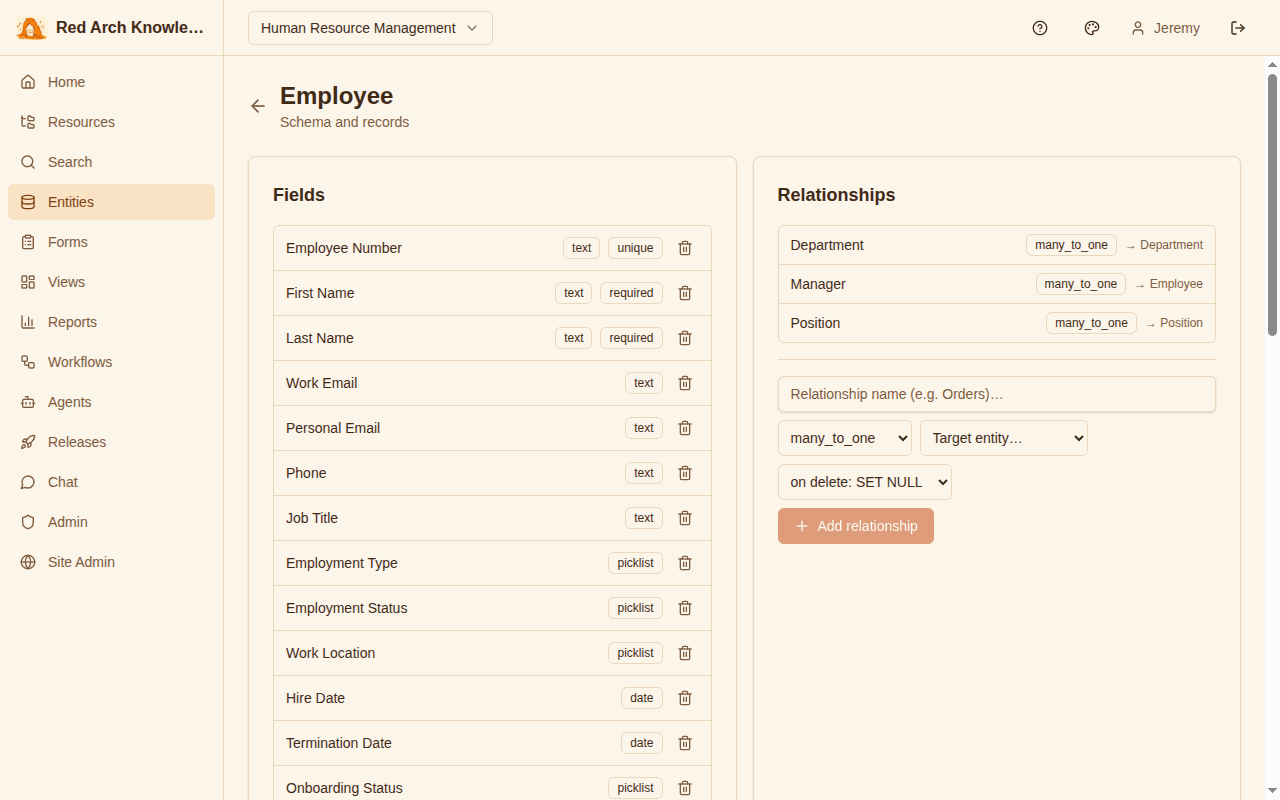1280x800 pixels.
Task: Click the unique badge on Employee Number
Action: 635,248
